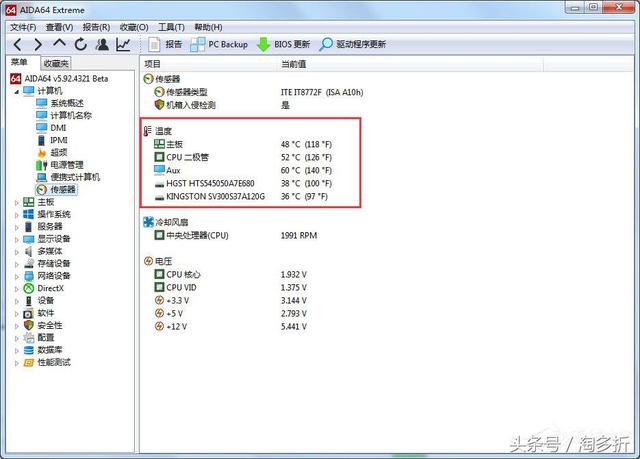Collapse the 计算机 tree node
Screen dimensions: 640x459
16,91
